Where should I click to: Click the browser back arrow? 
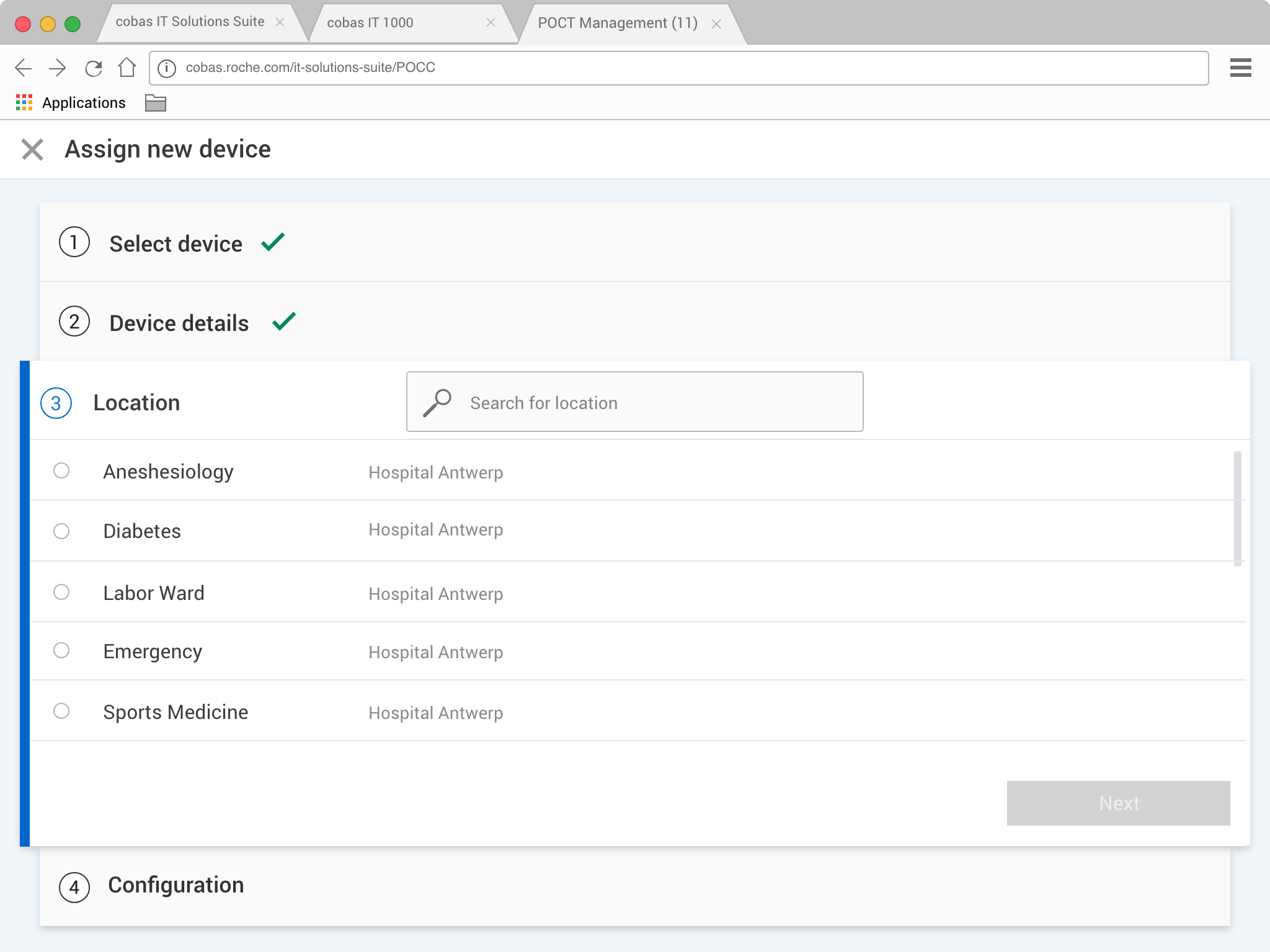tap(24, 68)
